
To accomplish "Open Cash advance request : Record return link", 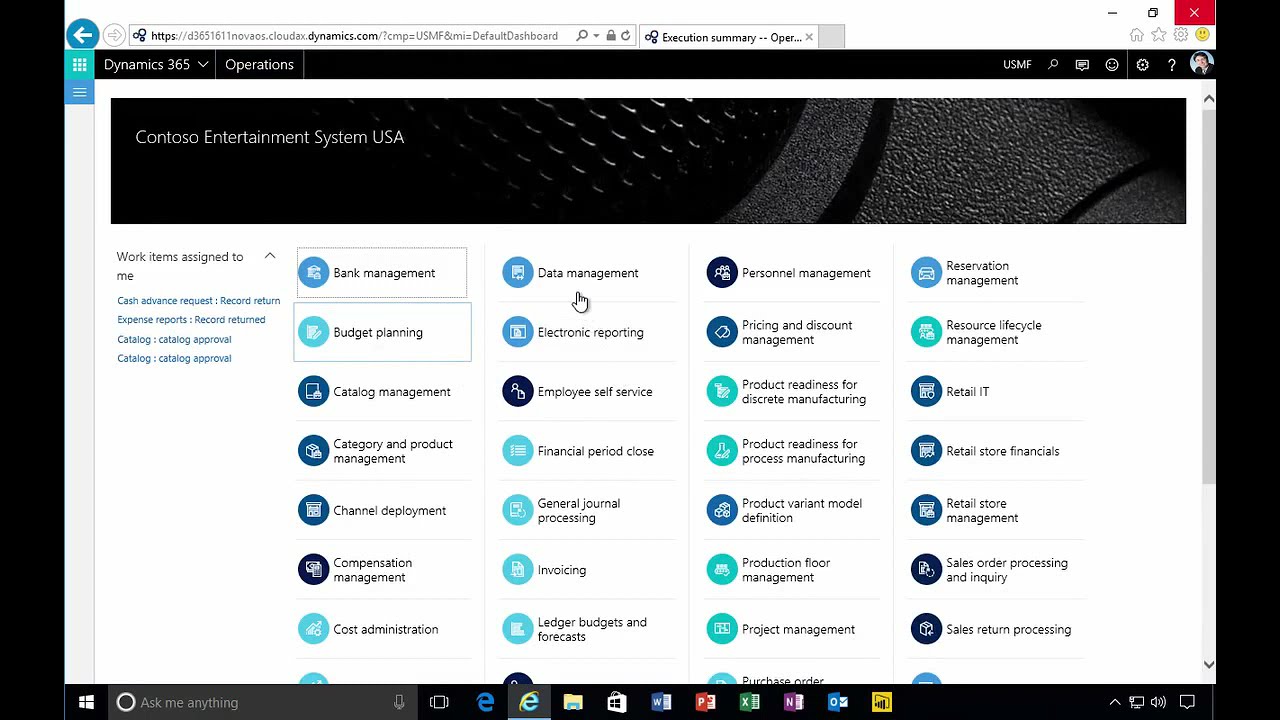I will [198, 300].
